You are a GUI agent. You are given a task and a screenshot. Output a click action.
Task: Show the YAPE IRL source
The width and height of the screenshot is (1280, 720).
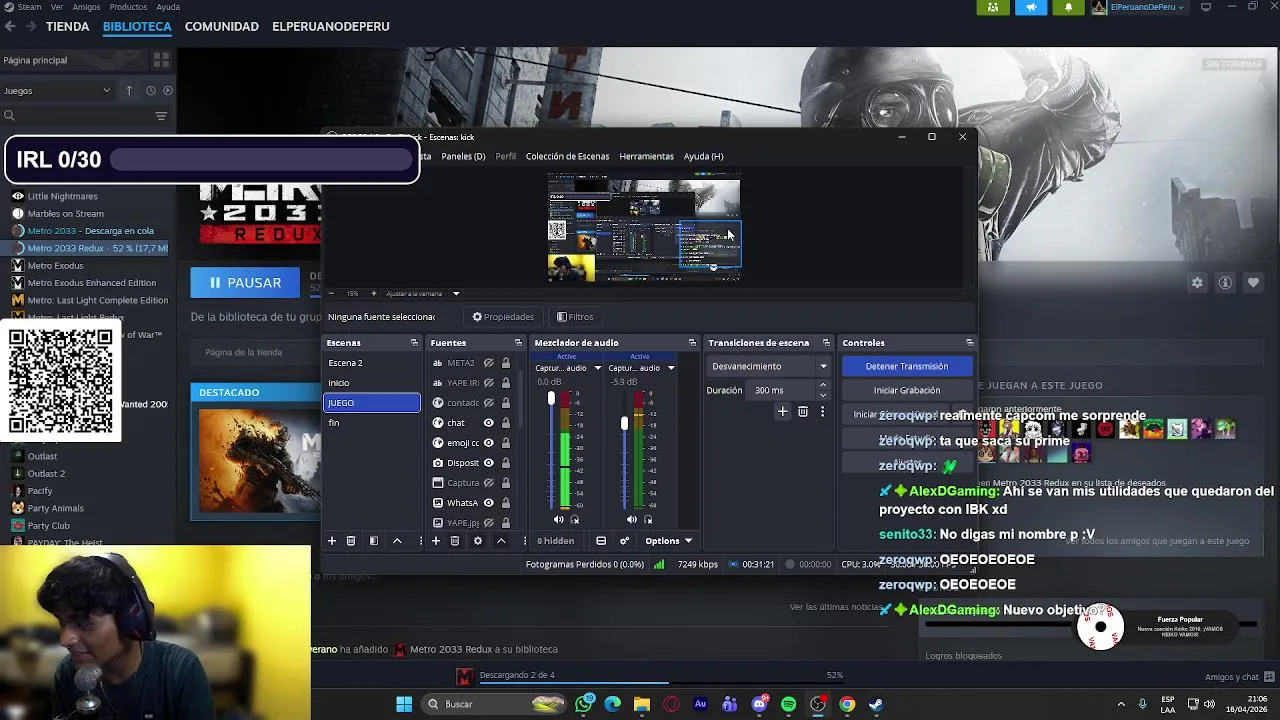coord(489,383)
